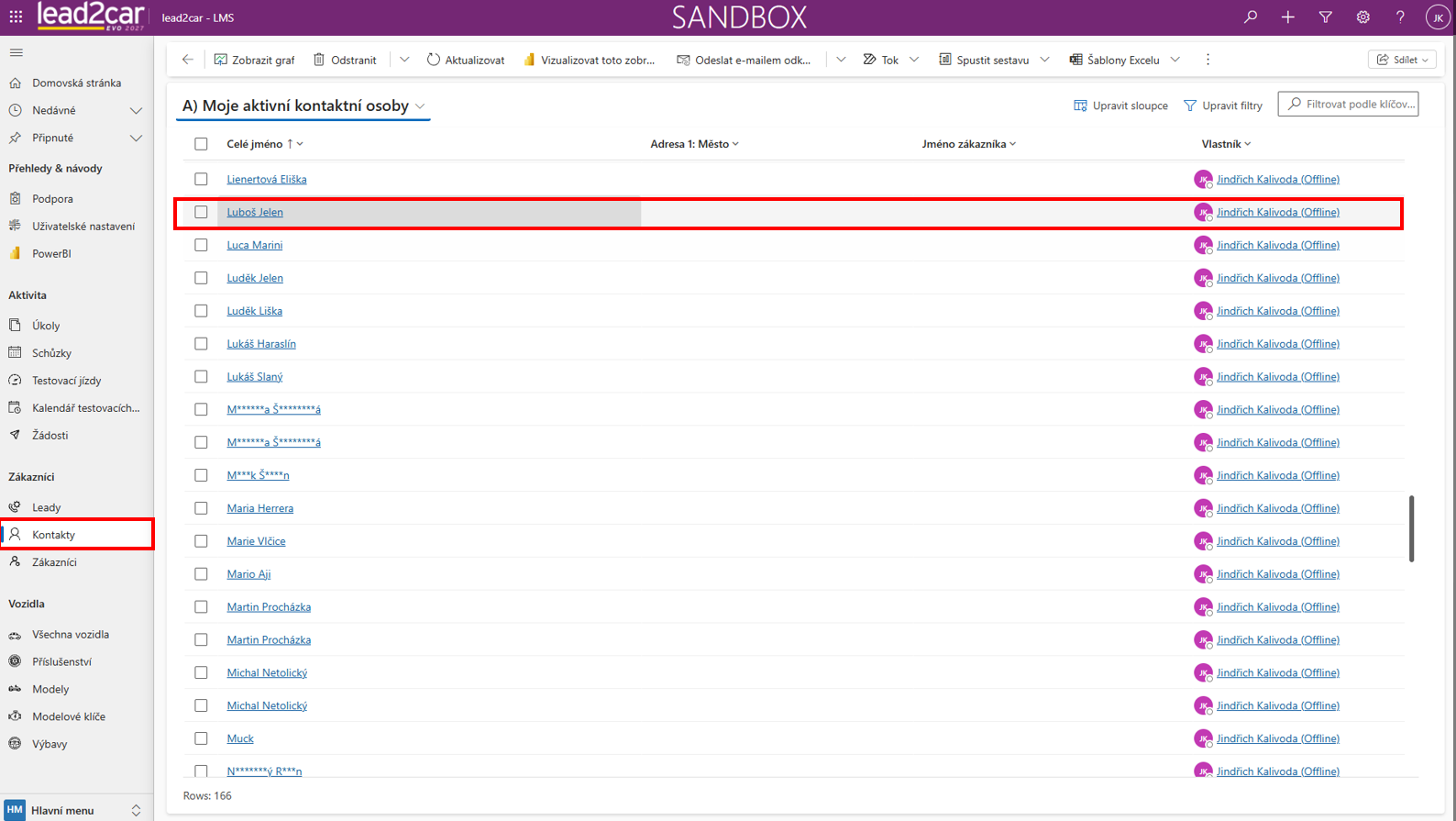The height and width of the screenshot is (821, 1456).
Task: Open the advanced filter funnel in the header
Action: pyautogui.click(x=1326, y=17)
